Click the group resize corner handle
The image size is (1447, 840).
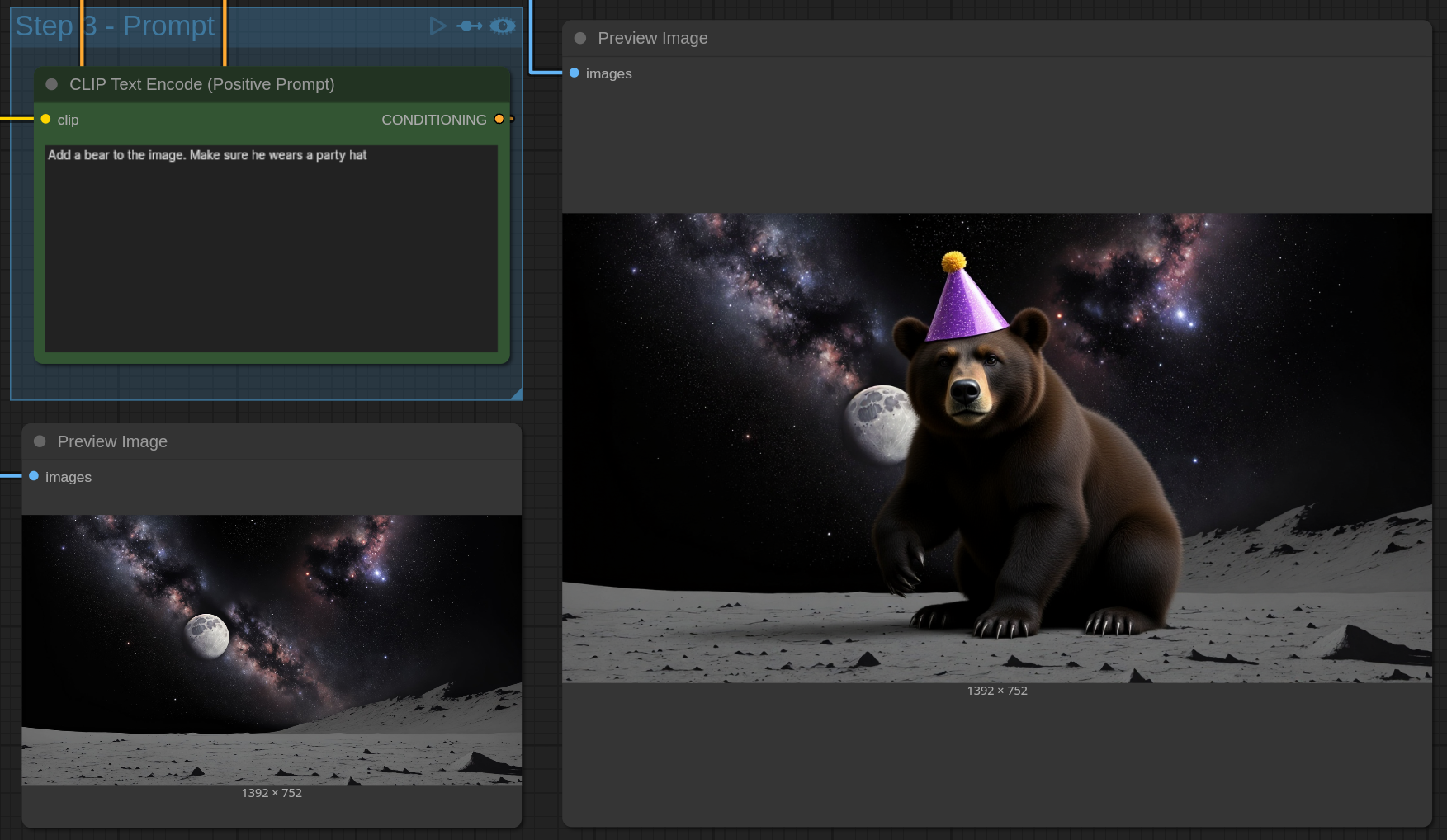tap(517, 394)
